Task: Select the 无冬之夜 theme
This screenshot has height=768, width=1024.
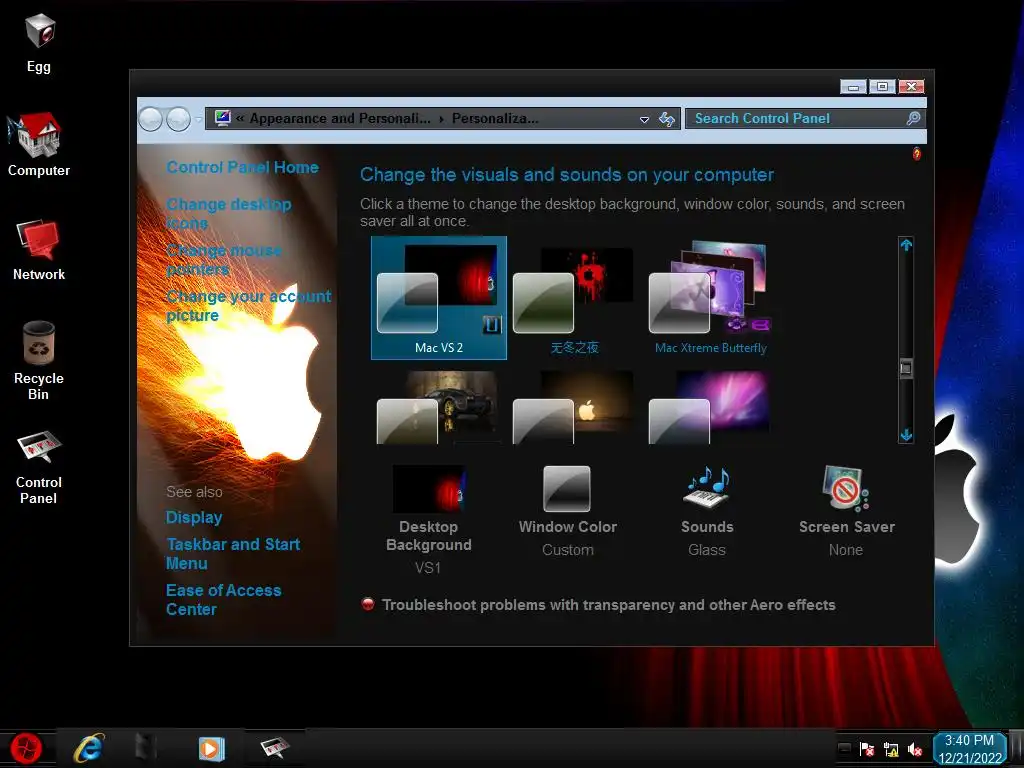Action: [x=574, y=298]
